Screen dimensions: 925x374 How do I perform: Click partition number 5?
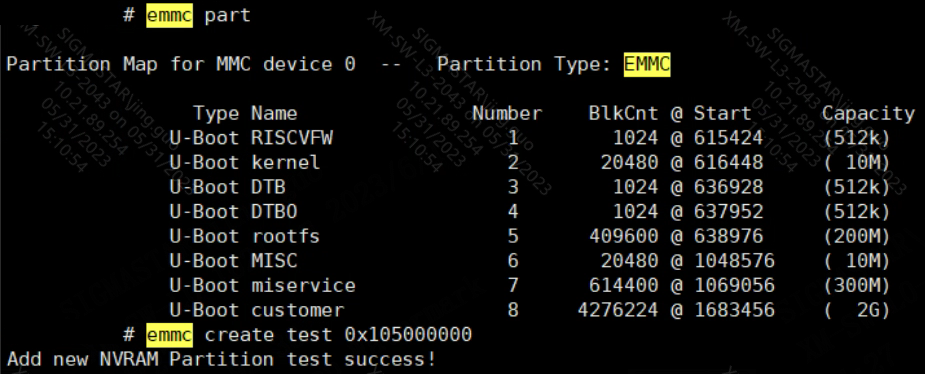(x=513, y=237)
